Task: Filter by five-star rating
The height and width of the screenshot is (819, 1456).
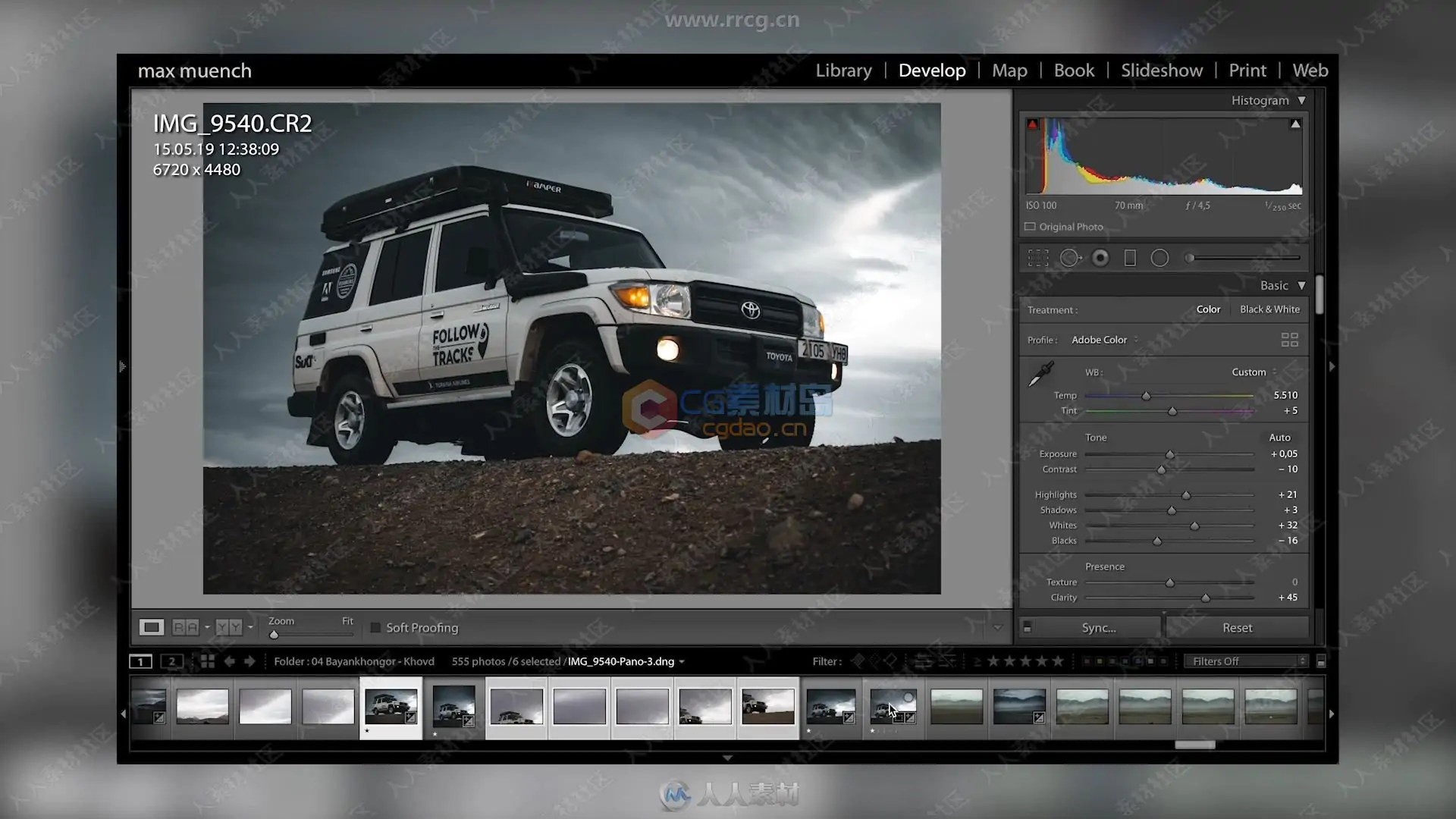Action: pyautogui.click(x=1058, y=661)
